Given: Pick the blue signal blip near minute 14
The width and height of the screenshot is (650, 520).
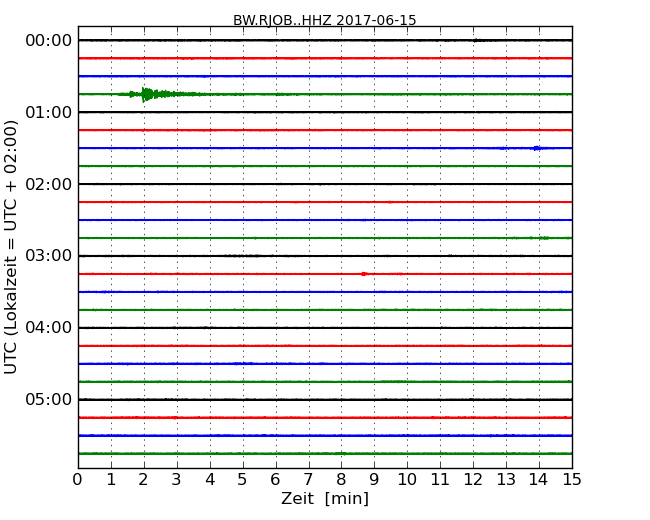Looking at the screenshot, I should click(x=537, y=148).
